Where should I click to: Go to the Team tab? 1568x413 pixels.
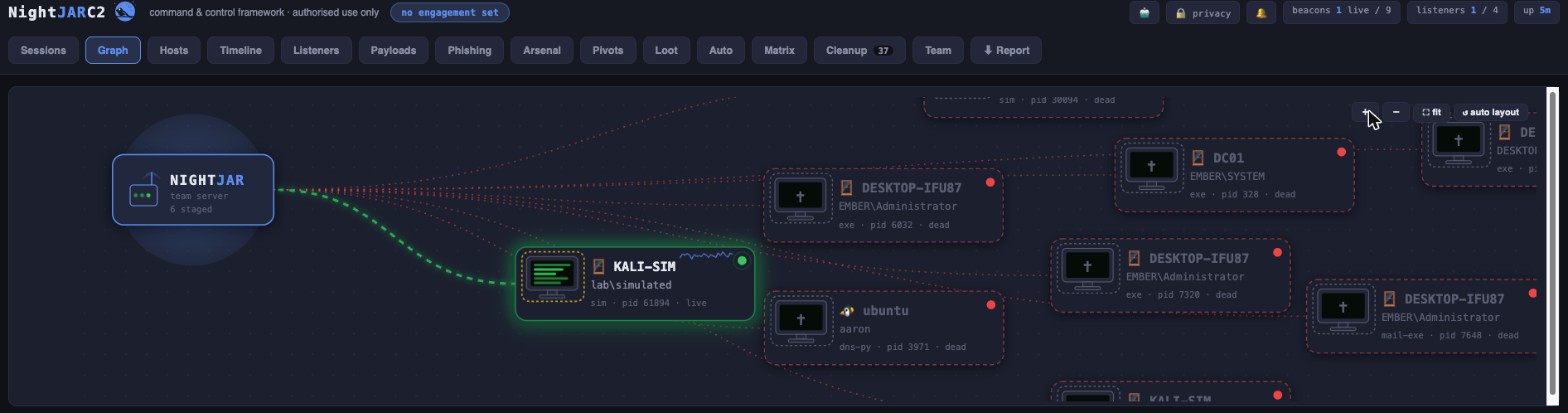tap(938, 50)
